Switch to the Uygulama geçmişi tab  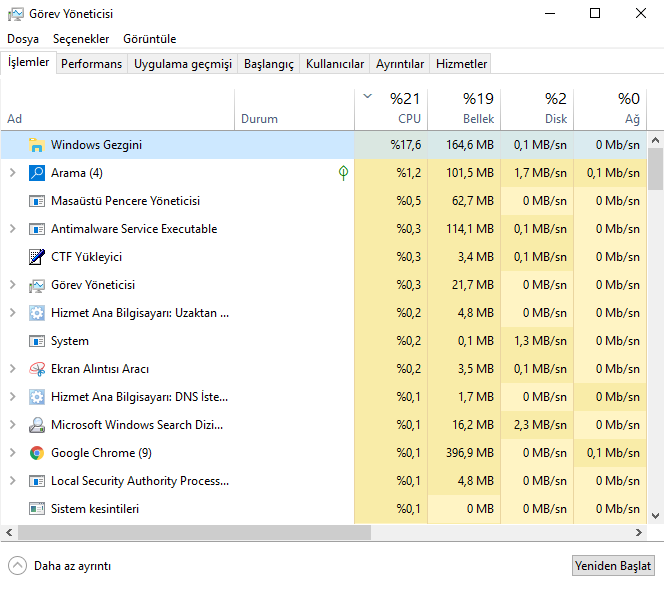pos(183,64)
